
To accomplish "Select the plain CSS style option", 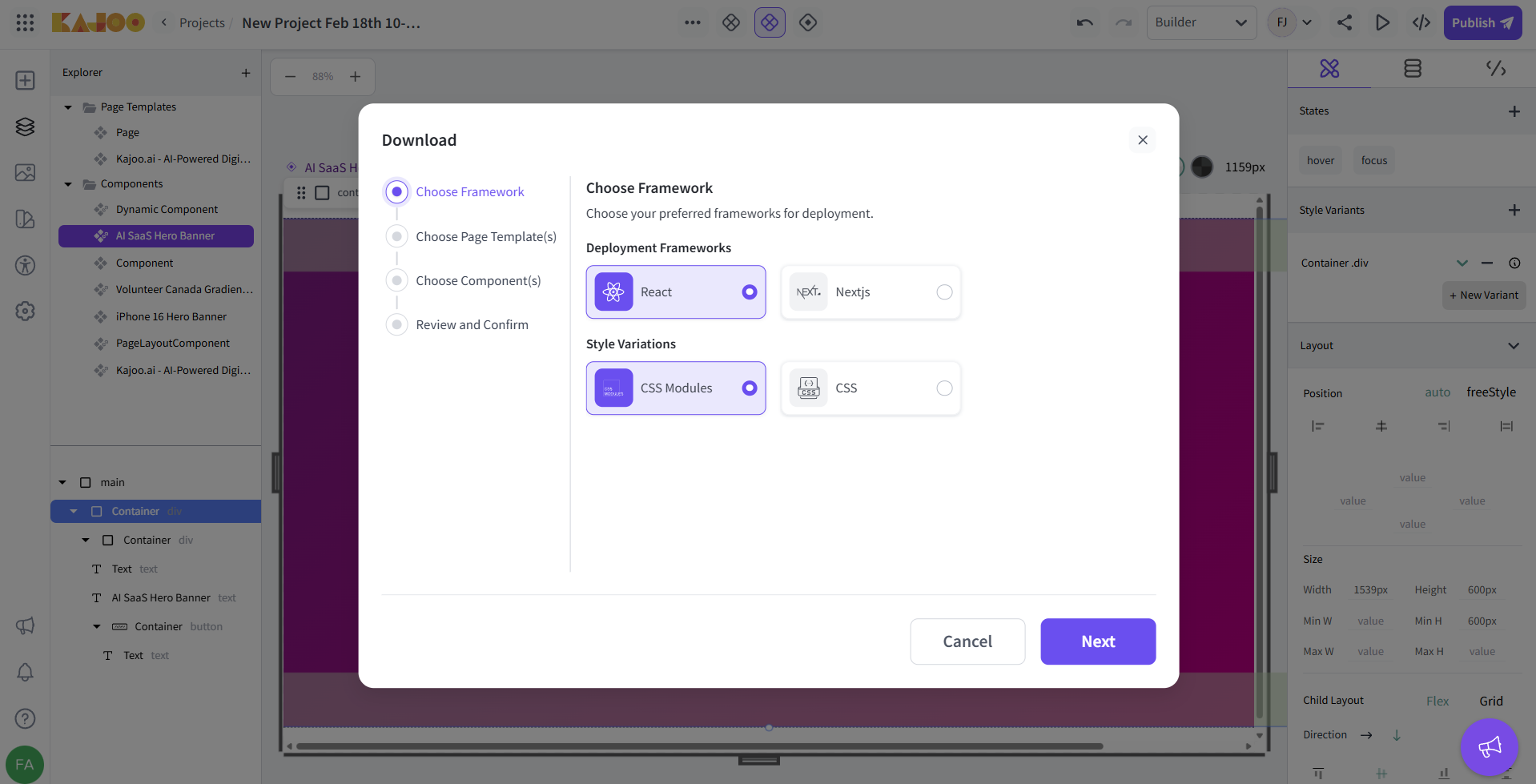I will tap(871, 388).
